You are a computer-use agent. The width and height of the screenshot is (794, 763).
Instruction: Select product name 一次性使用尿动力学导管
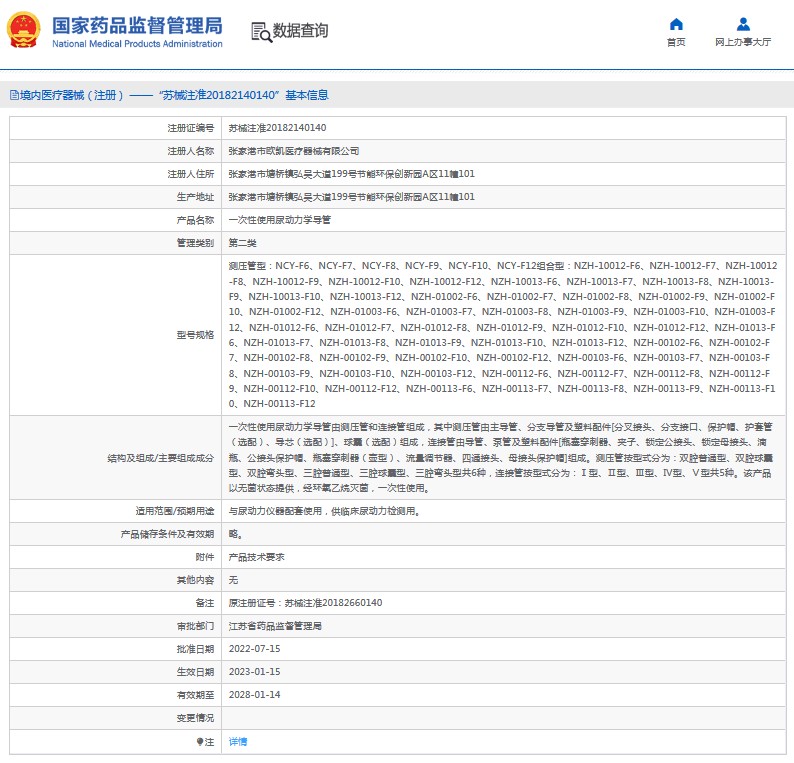(x=280, y=220)
